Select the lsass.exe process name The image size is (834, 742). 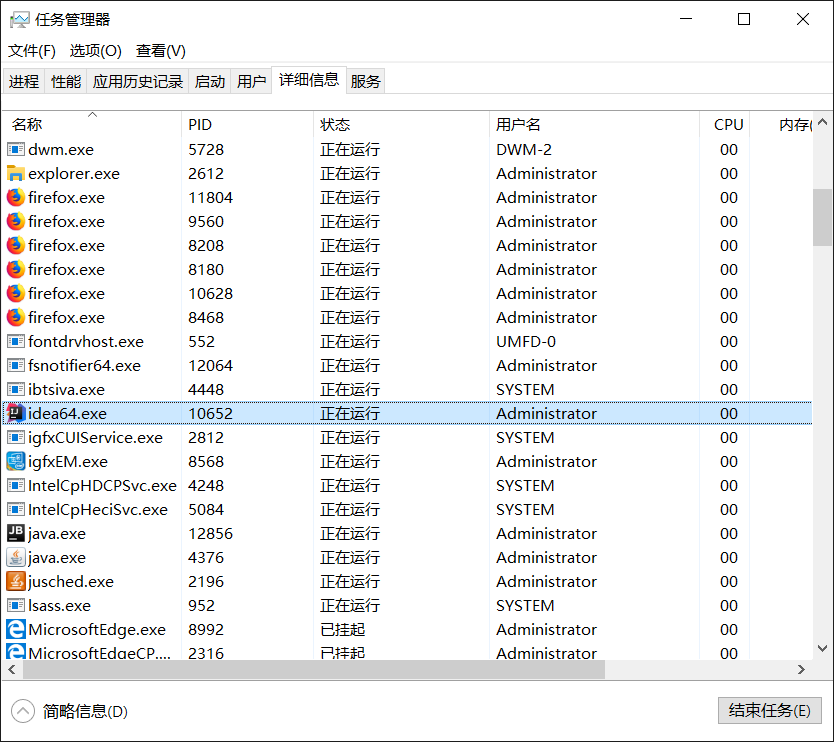click(60, 605)
